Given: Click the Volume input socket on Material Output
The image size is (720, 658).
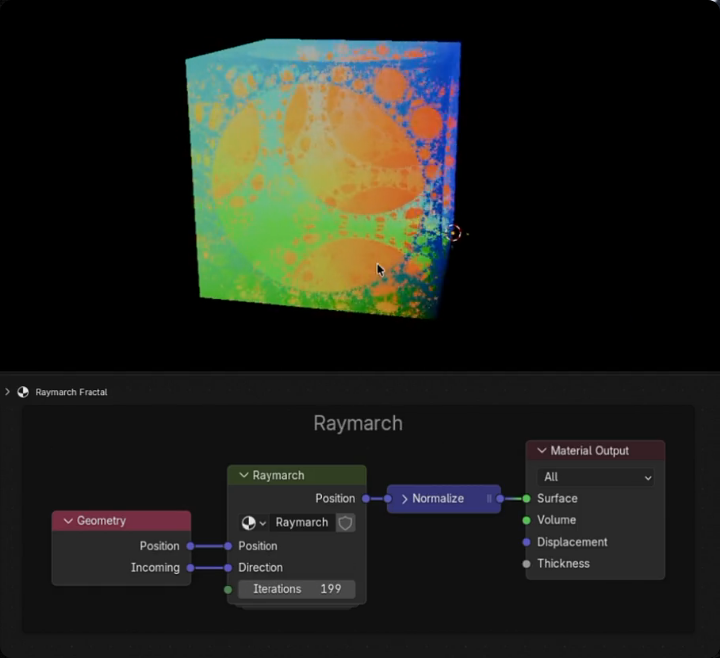Looking at the screenshot, I should click(526, 520).
